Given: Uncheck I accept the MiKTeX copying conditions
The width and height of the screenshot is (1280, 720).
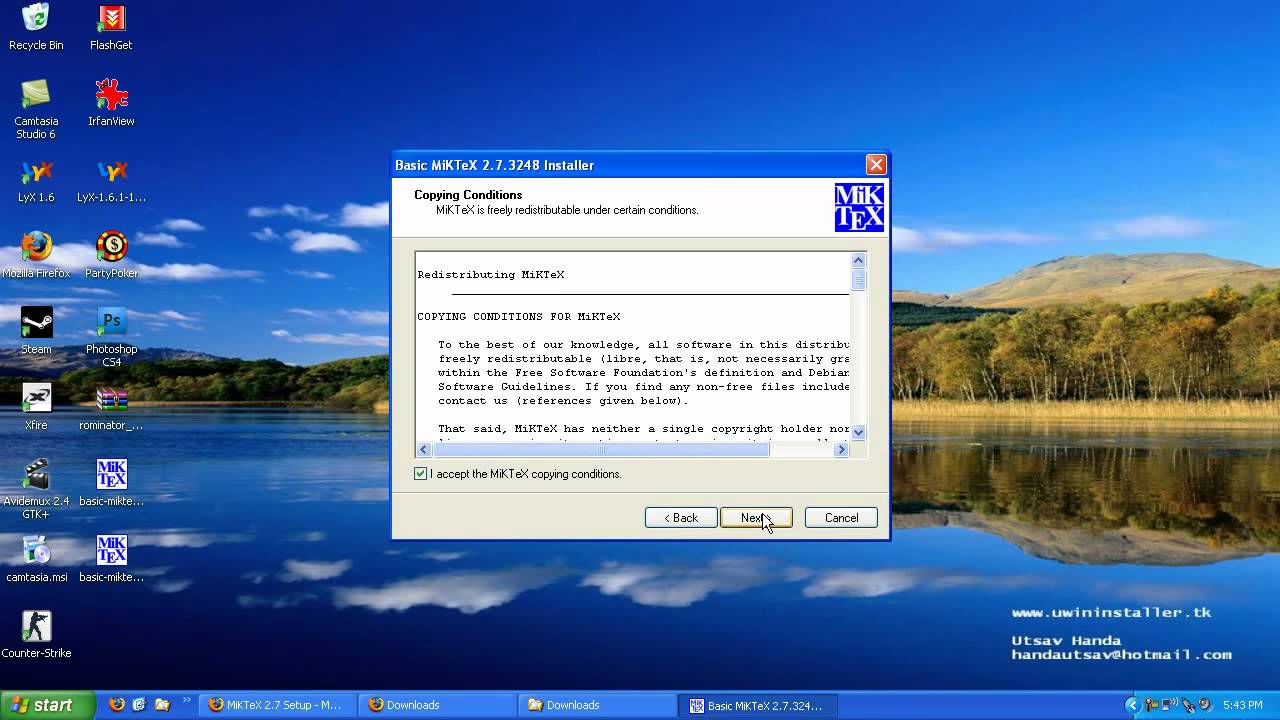Looking at the screenshot, I should pyautogui.click(x=420, y=474).
